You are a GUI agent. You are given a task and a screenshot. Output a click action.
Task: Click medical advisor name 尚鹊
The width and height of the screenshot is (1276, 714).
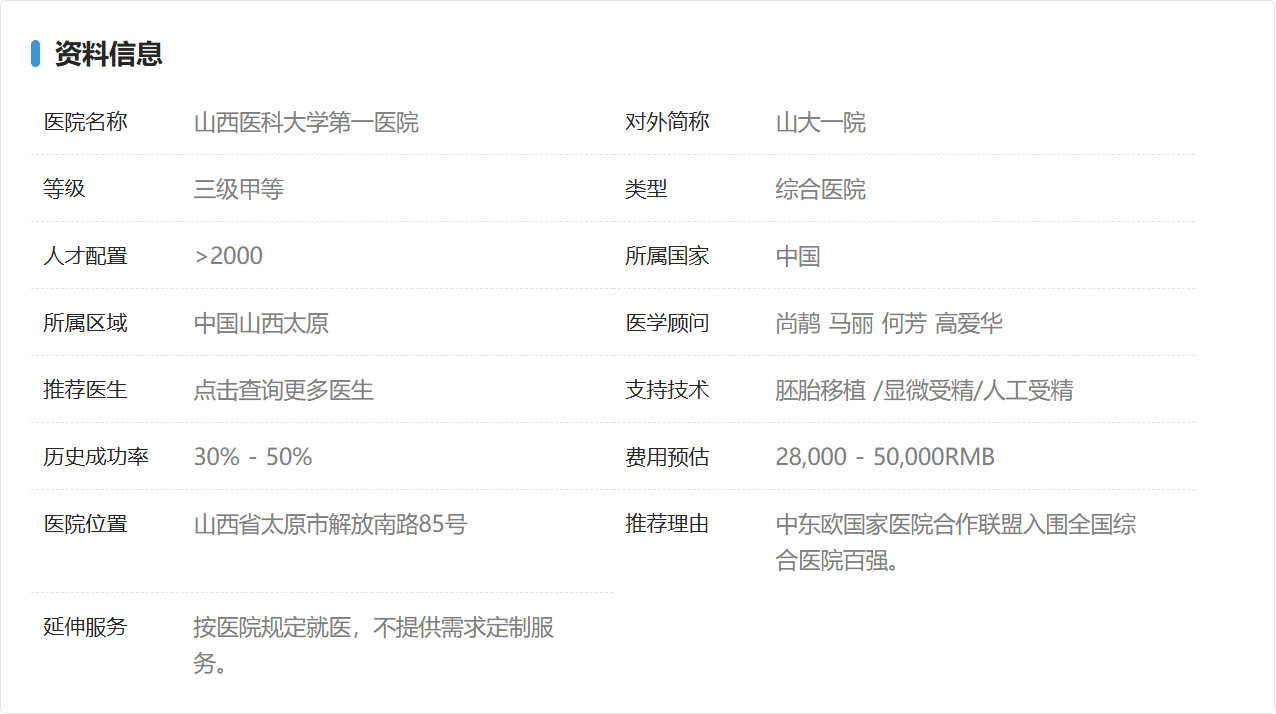(x=798, y=323)
